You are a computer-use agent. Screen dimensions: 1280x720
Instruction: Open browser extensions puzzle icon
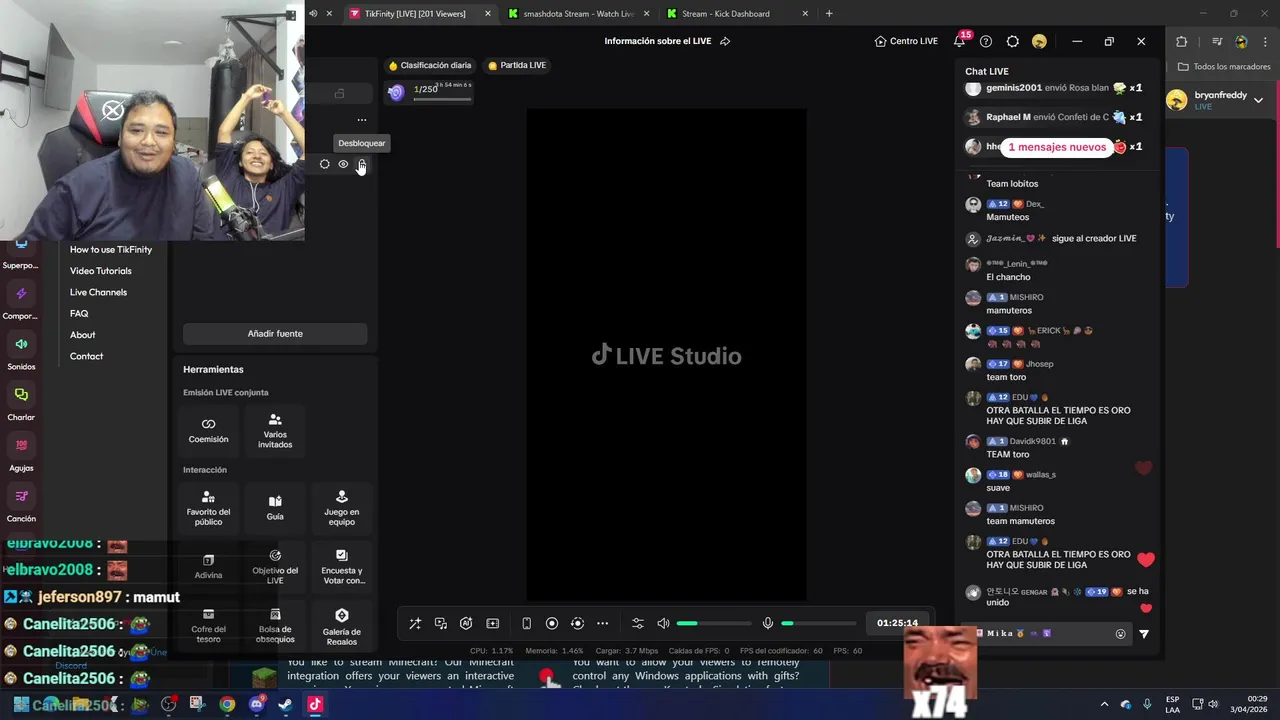[x=1181, y=41]
